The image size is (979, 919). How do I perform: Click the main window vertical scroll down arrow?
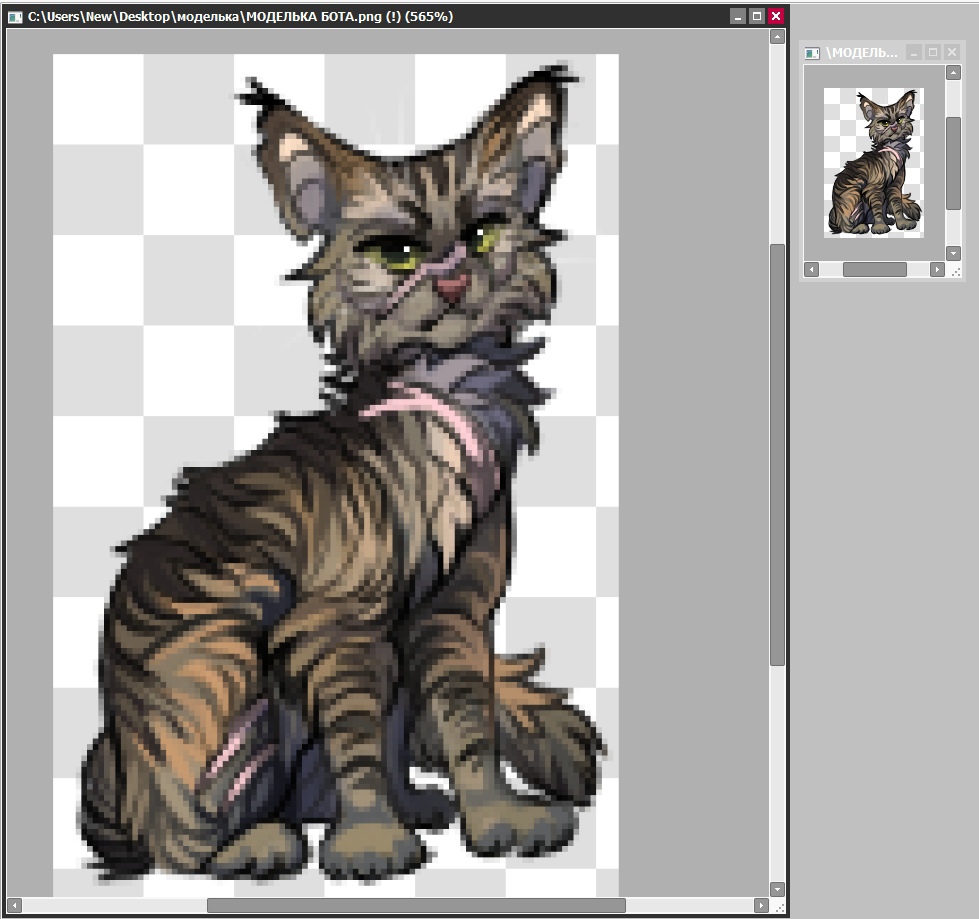[x=777, y=889]
